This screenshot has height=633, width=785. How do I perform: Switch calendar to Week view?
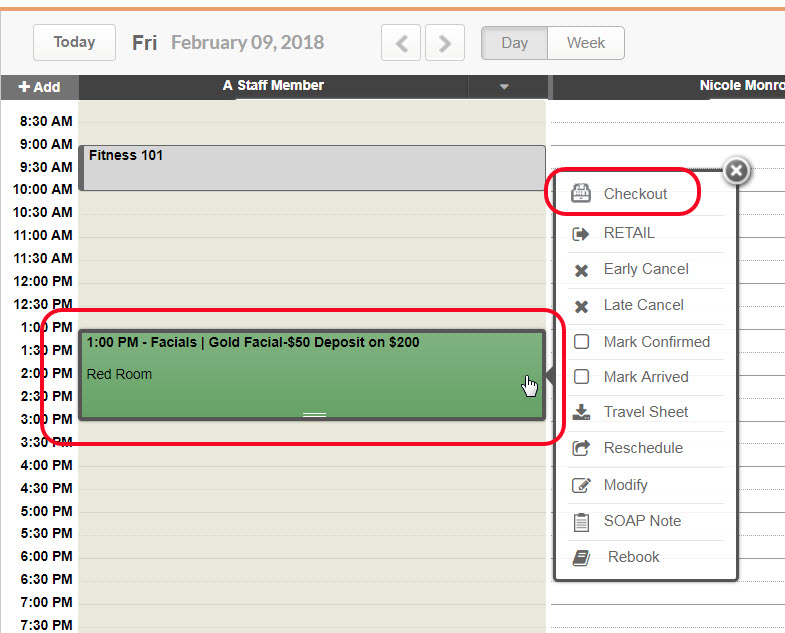585,43
